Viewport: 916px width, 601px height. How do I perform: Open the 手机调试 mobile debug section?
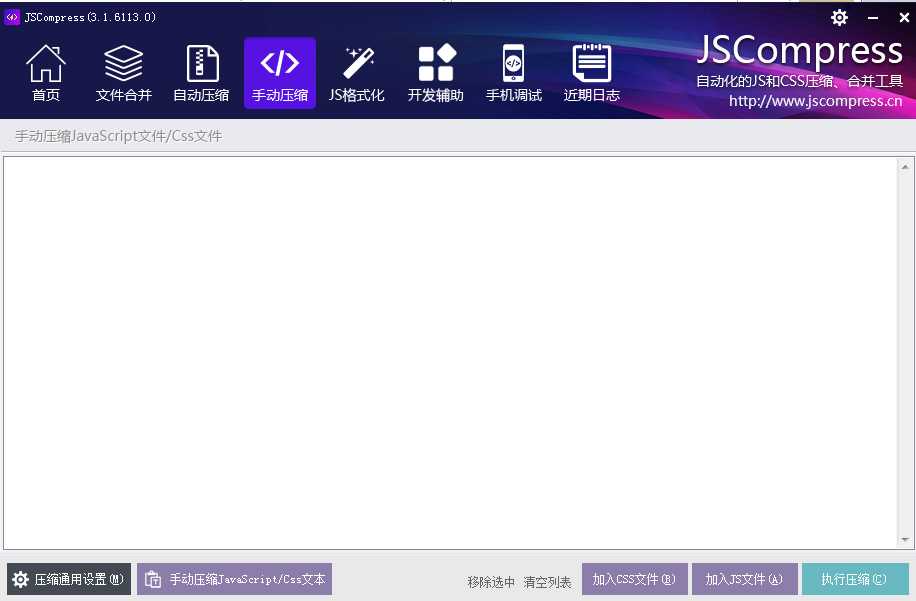pyautogui.click(x=513, y=73)
